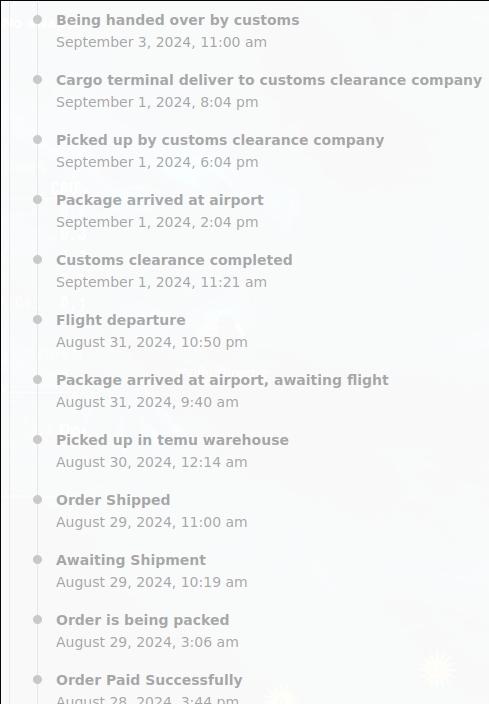Viewport: 489px width, 704px height.
Task: Click the September 3, 2024, 11:00 am timestamp
Action: coord(161,42)
